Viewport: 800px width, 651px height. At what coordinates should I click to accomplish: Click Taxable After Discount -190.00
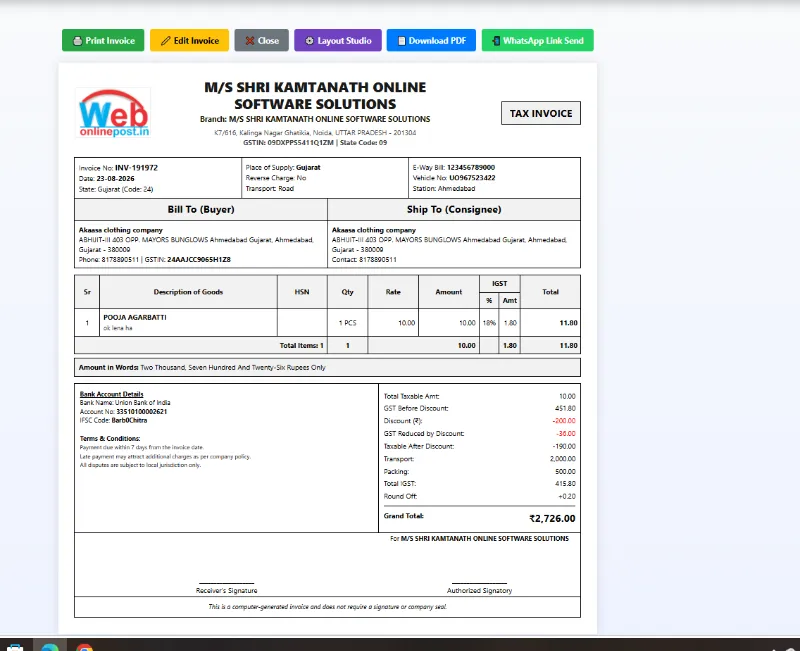(x=564, y=446)
